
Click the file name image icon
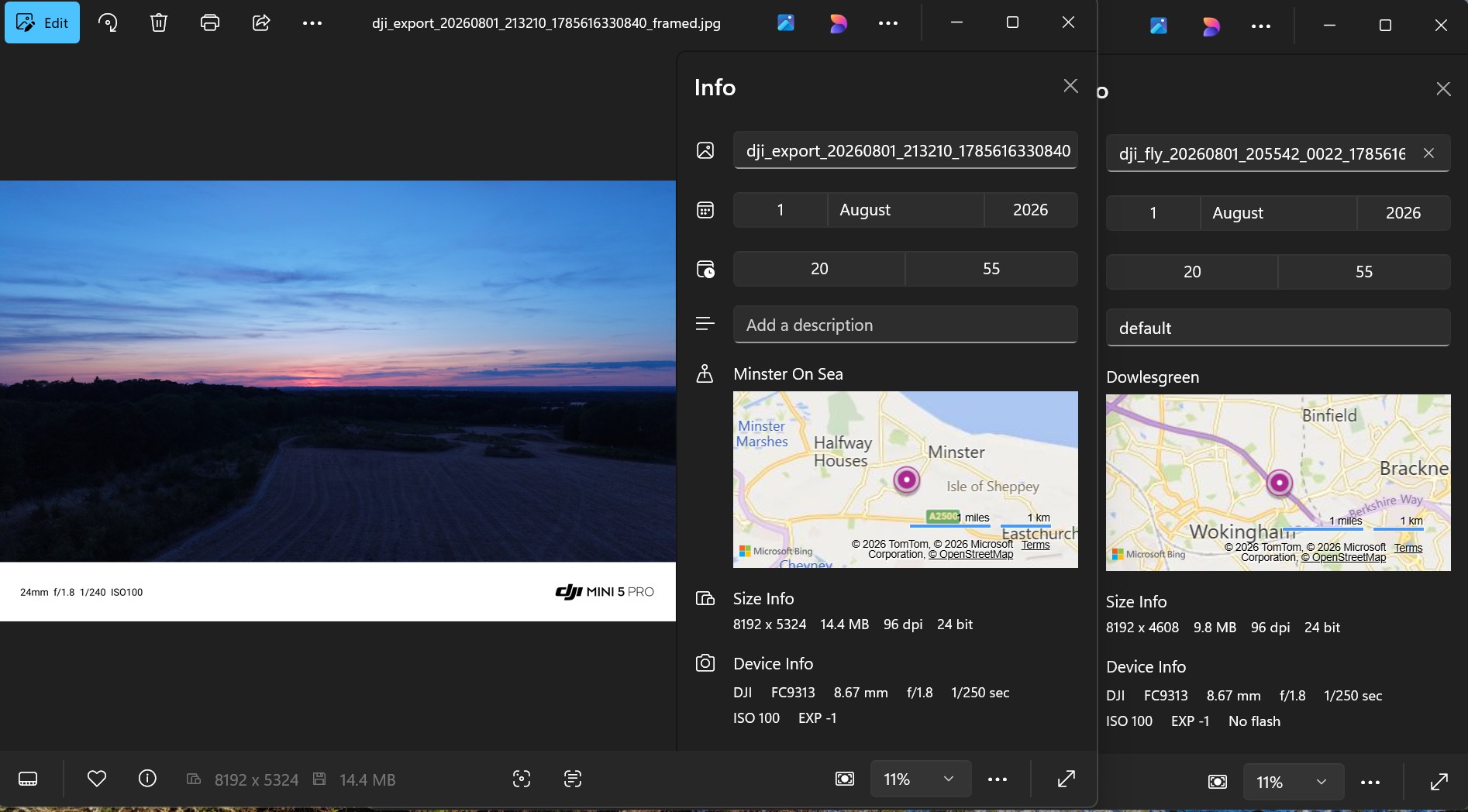[x=705, y=150]
